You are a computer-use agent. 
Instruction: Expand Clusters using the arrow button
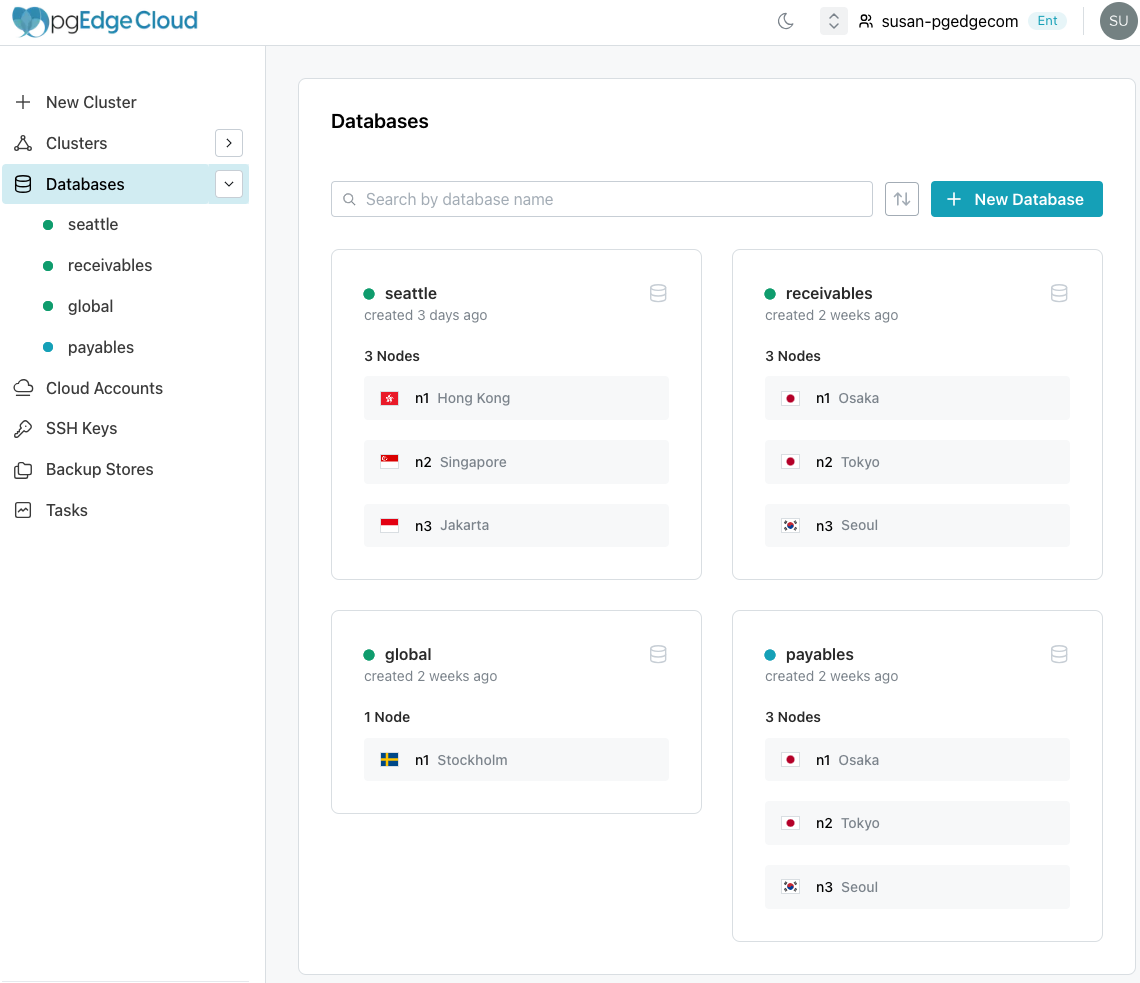pos(228,143)
